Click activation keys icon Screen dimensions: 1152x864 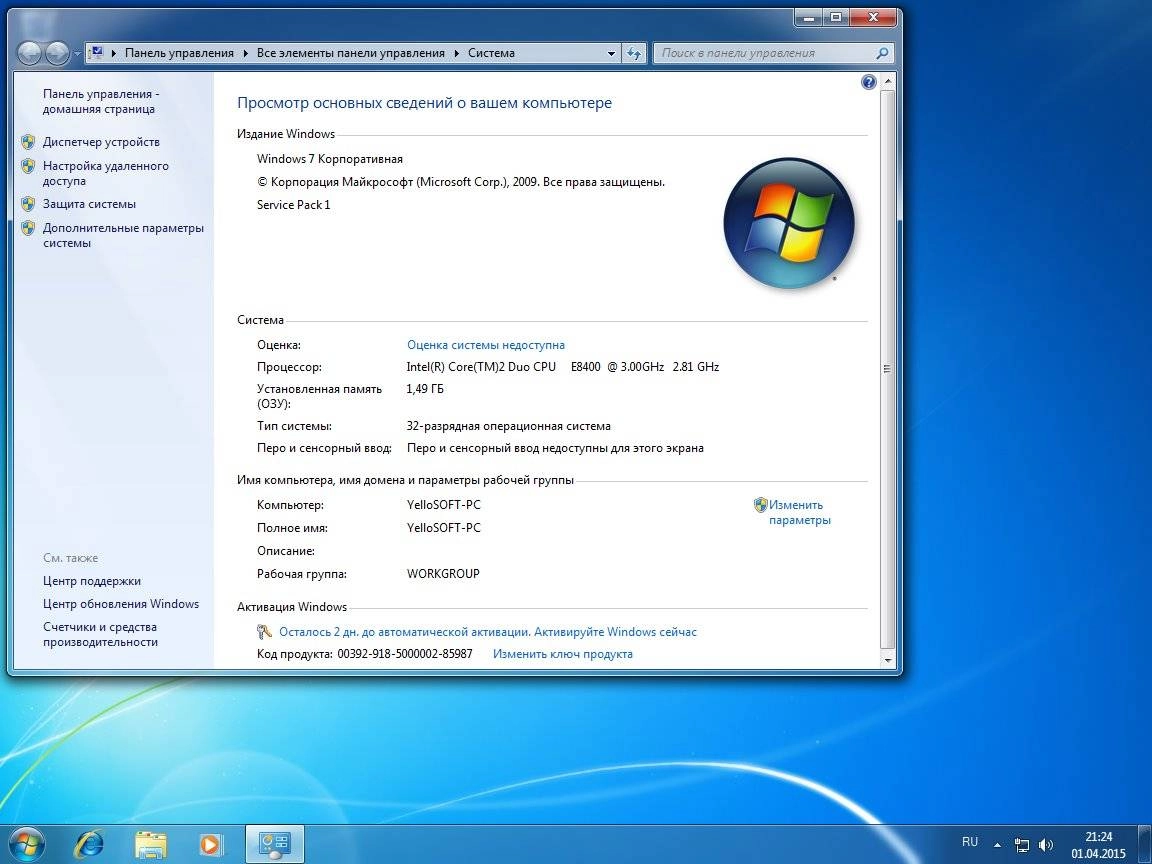(x=264, y=632)
